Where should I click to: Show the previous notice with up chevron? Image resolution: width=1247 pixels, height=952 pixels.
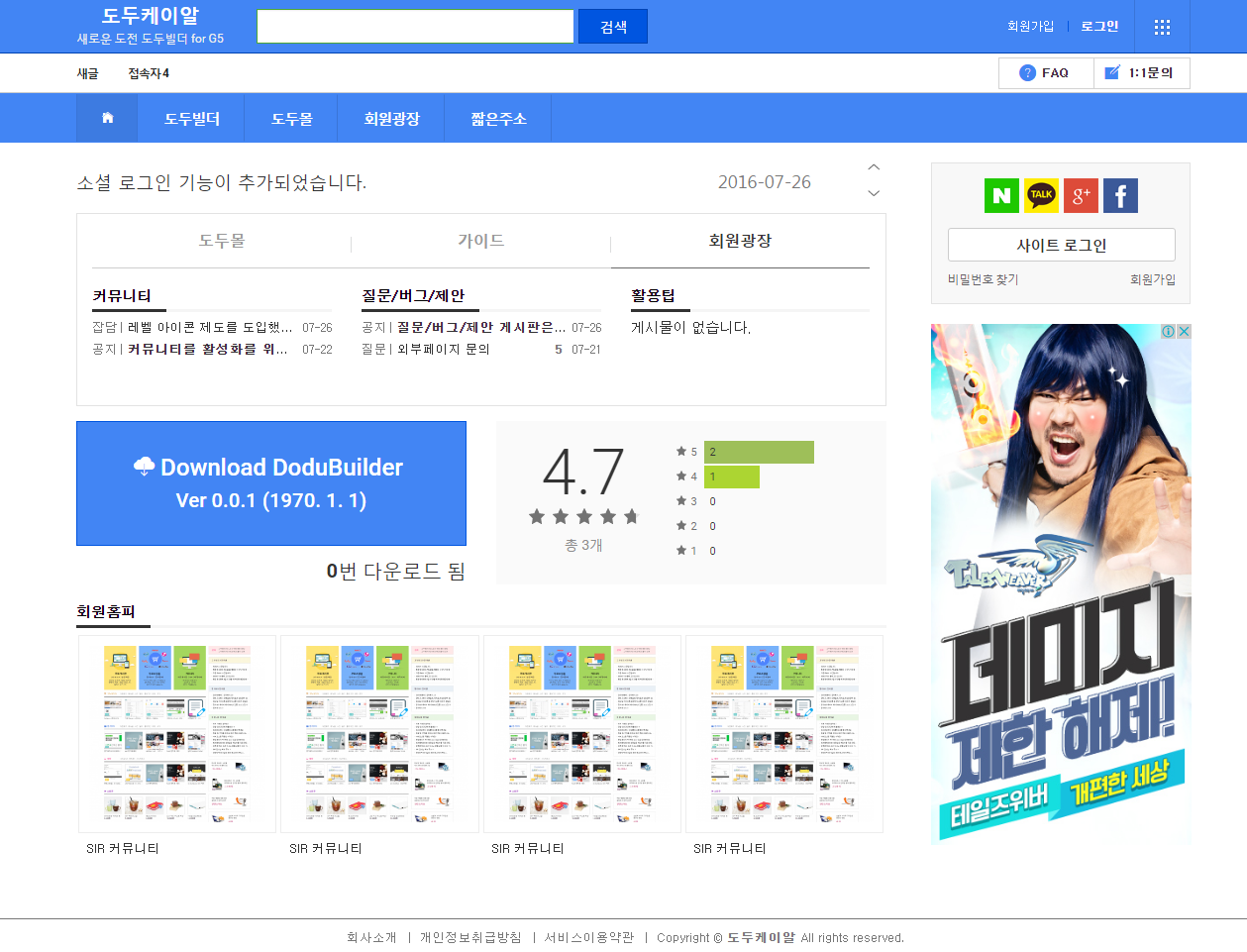click(874, 167)
